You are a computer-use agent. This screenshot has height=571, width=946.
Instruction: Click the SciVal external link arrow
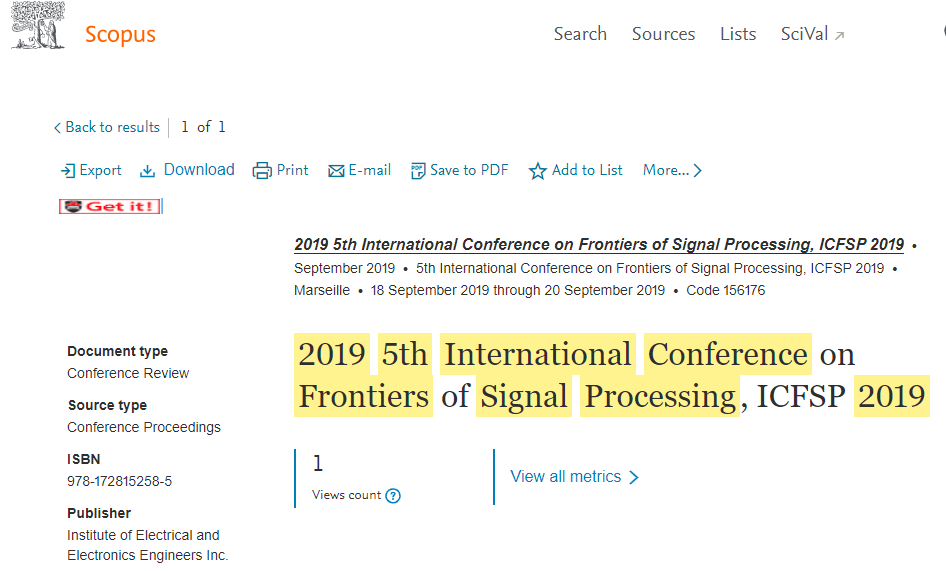(839, 36)
